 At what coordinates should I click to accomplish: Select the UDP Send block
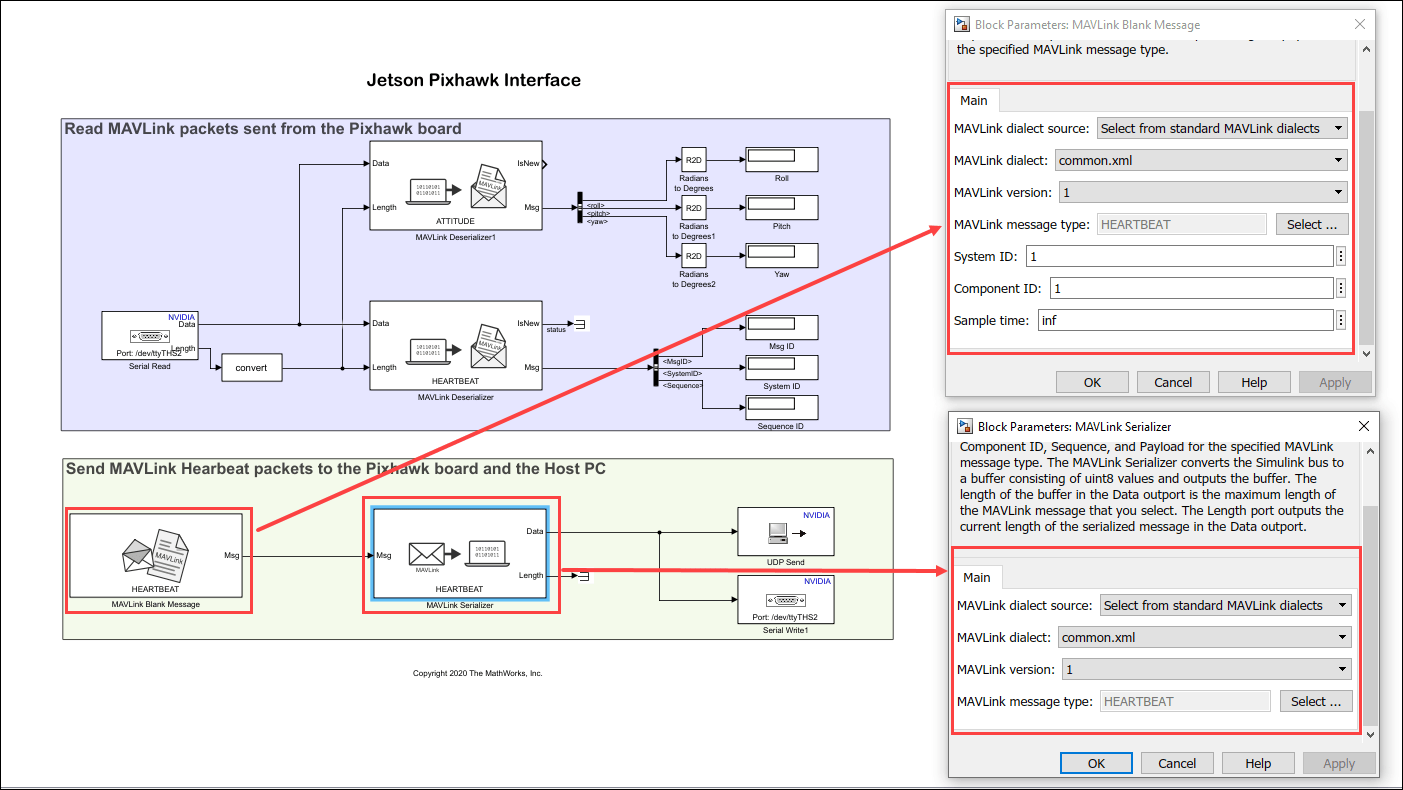pos(785,531)
